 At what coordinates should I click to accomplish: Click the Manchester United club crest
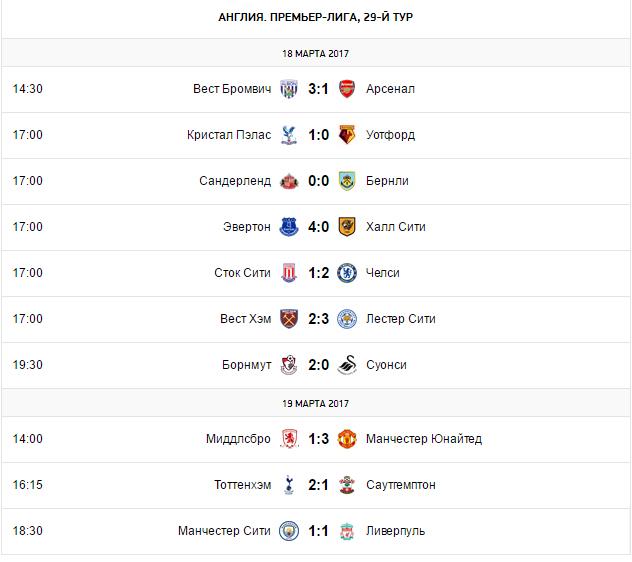(347, 439)
